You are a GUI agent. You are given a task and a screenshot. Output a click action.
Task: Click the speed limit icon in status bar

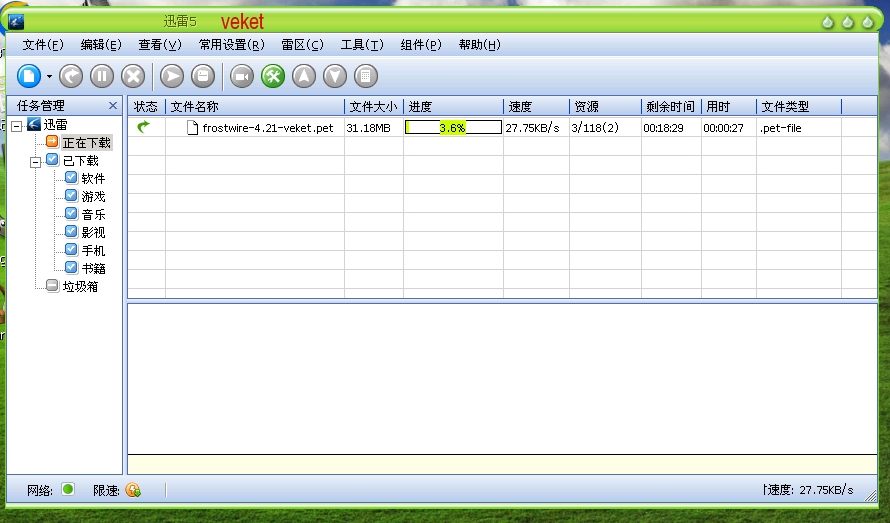click(133, 489)
